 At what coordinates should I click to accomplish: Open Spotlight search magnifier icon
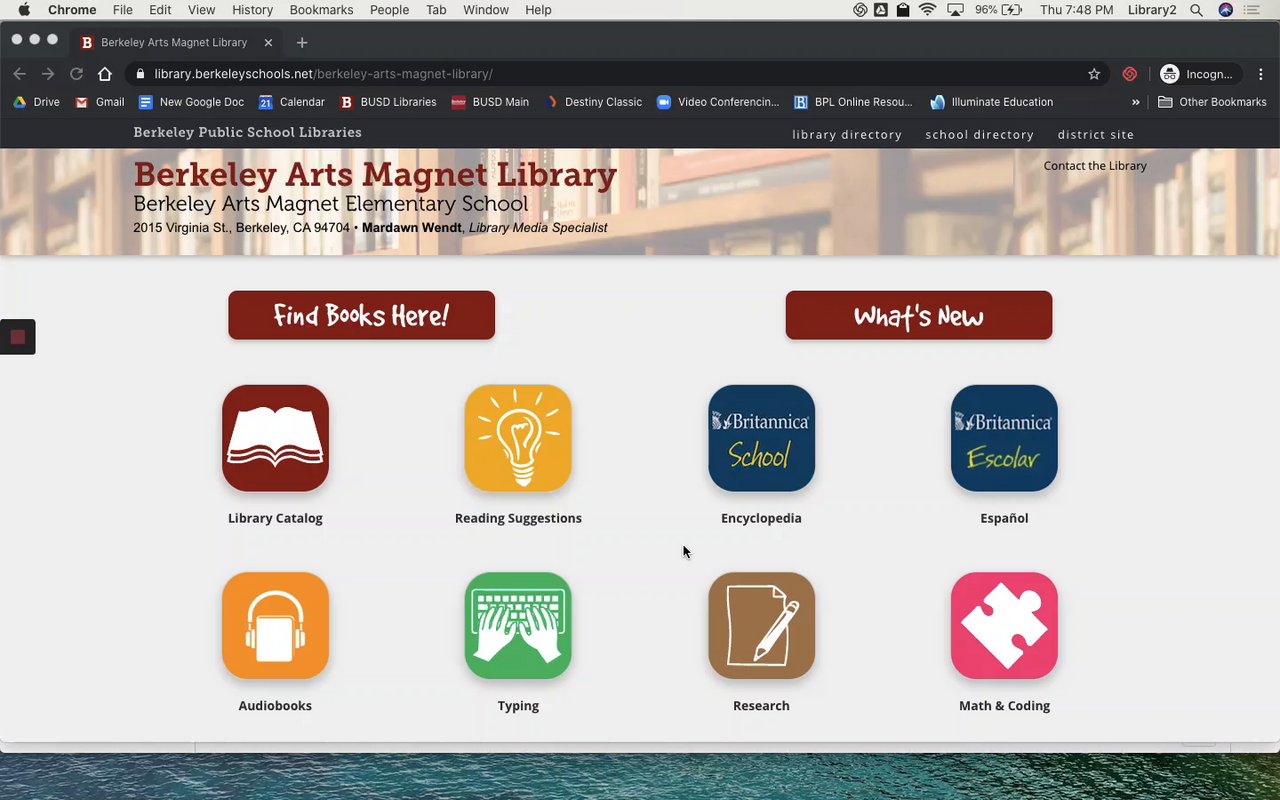[x=1196, y=10]
